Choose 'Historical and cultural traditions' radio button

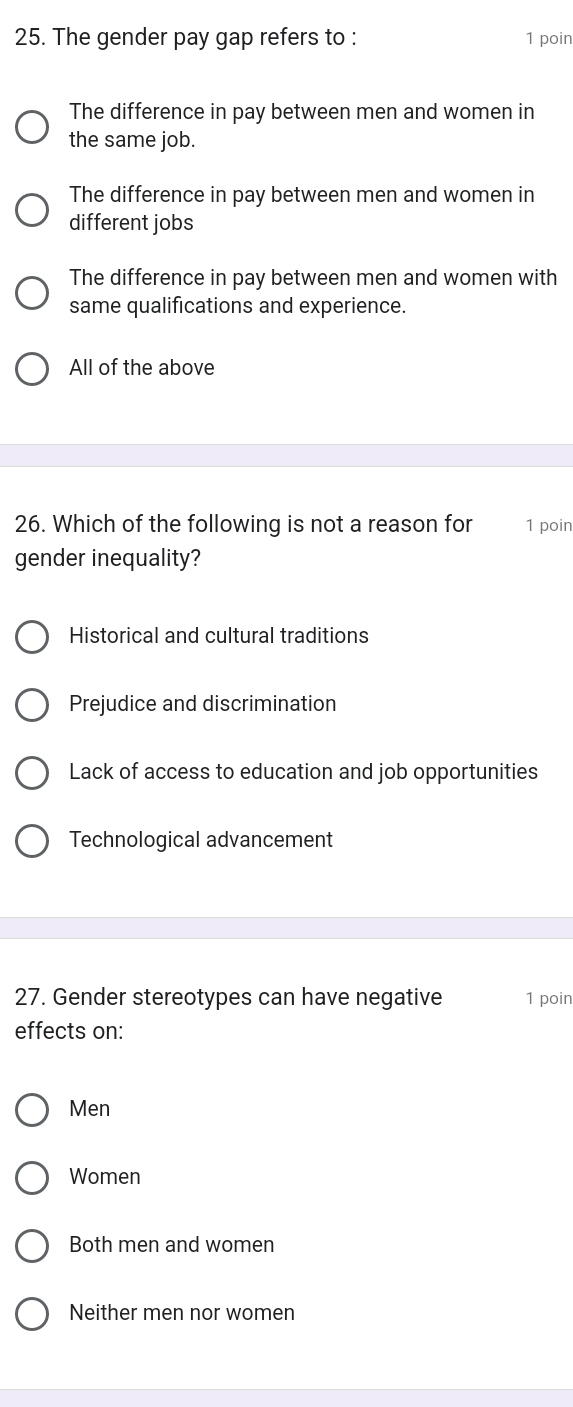tap(32, 637)
